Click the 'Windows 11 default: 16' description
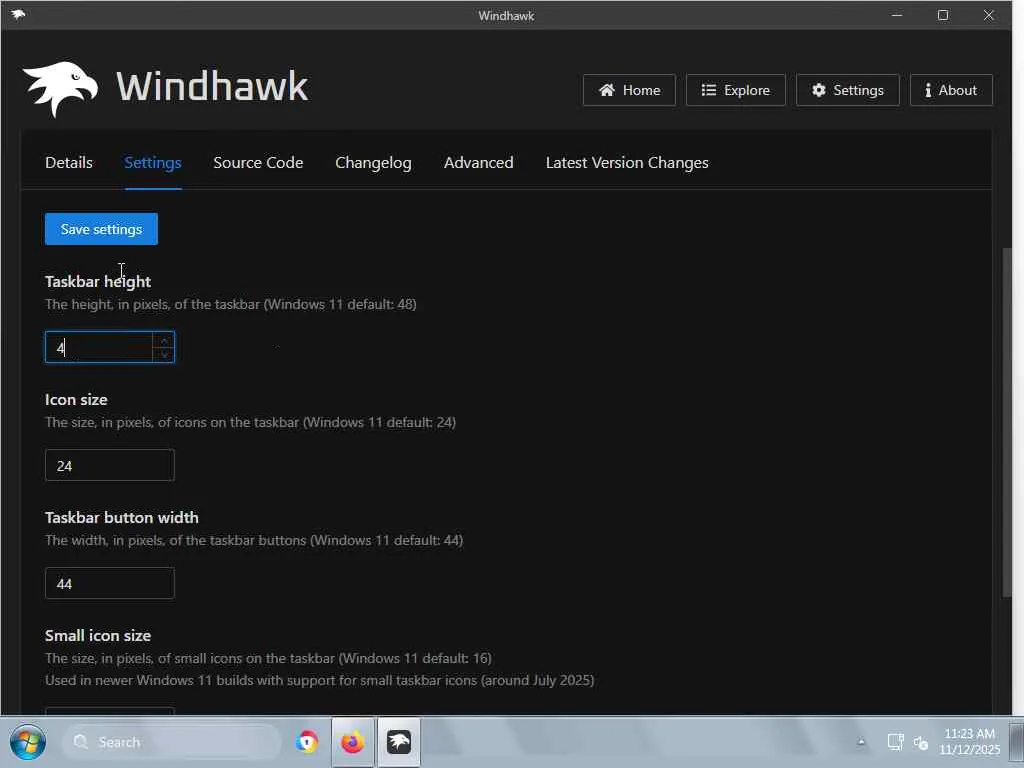This screenshot has height=768, width=1024. [x=268, y=658]
